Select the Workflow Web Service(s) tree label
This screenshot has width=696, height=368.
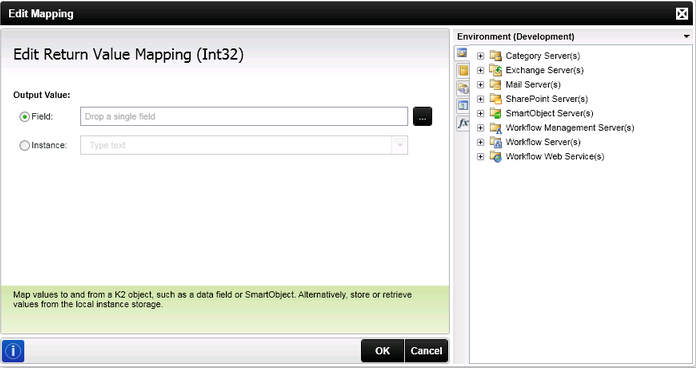point(554,156)
